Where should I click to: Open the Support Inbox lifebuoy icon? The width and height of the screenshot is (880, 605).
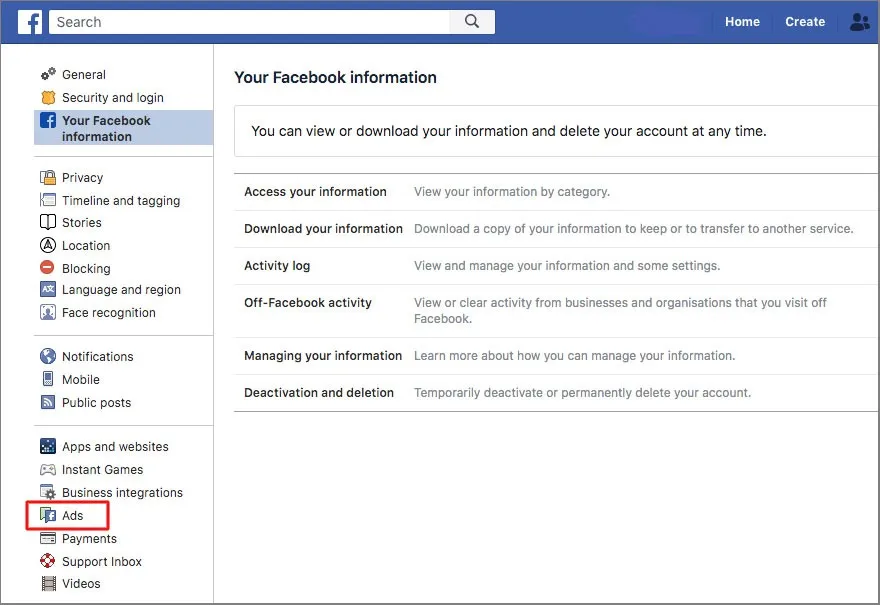(x=48, y=561)
